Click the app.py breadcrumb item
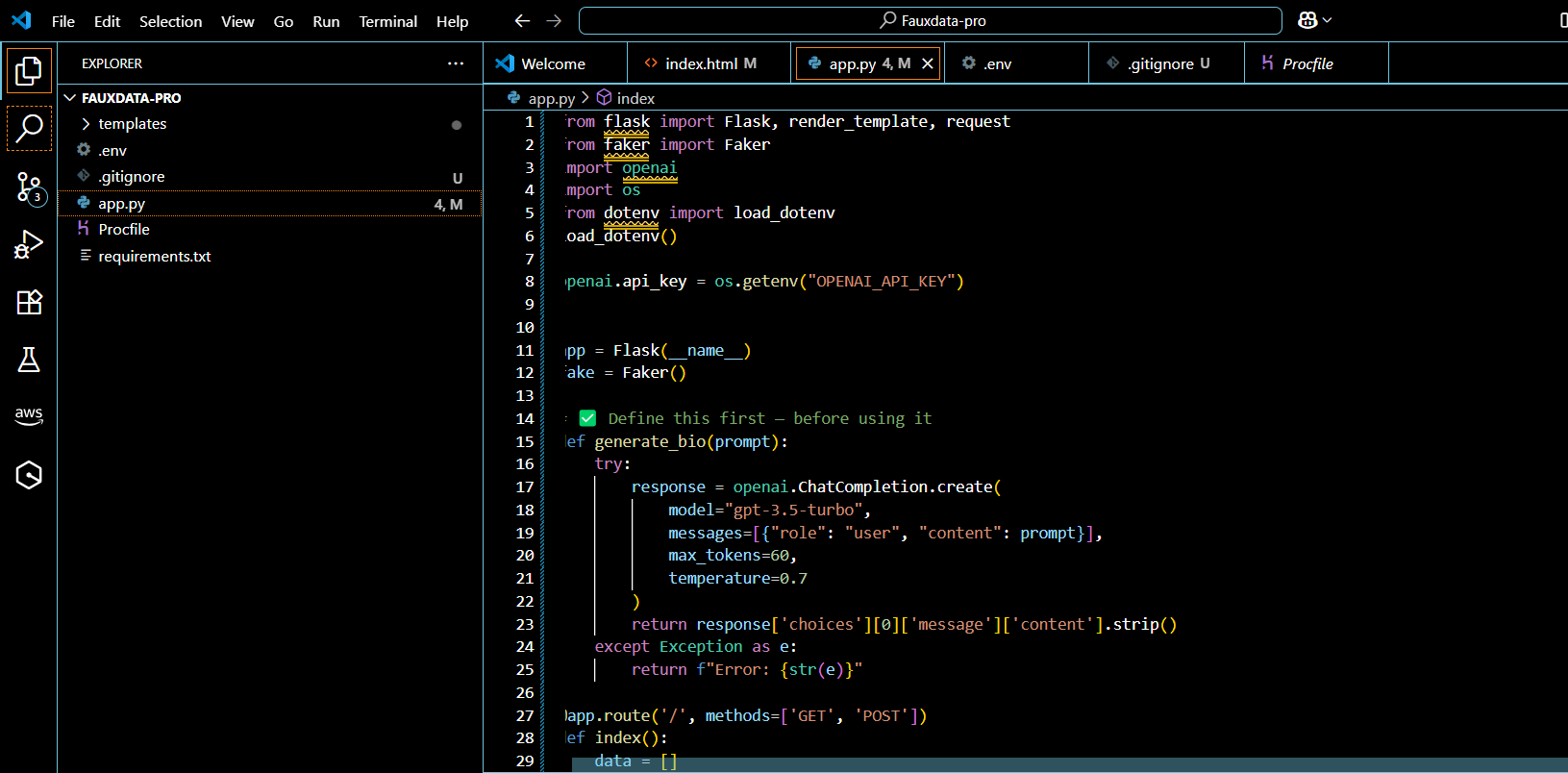Image resolution: width=1568 pixels, height=773 pixels. (551, 98)
